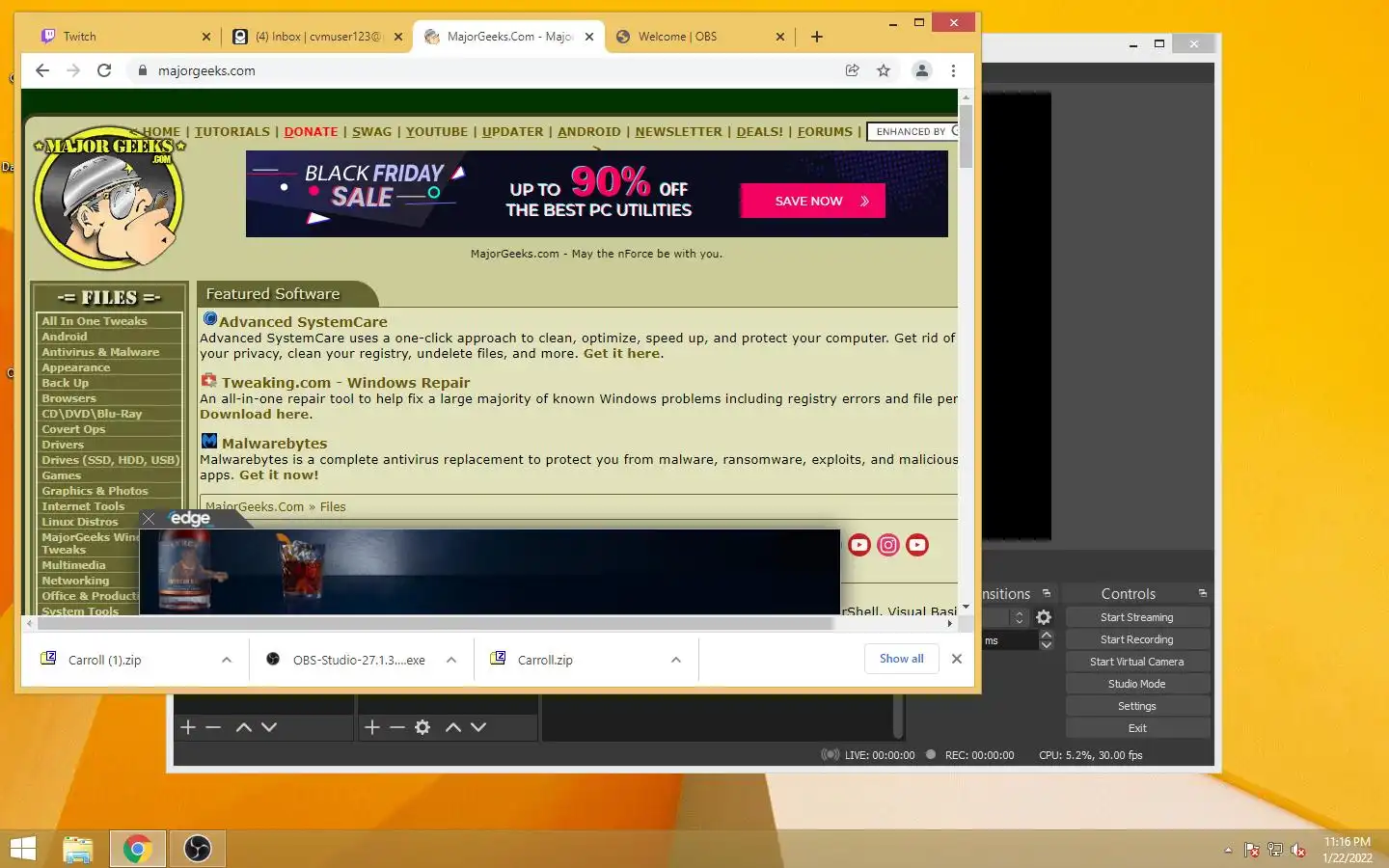The image size is (1389, 868).
Task: Click Start Virtual Camera in OBS
Action: pyautogui.click(x=1137, y=662)
